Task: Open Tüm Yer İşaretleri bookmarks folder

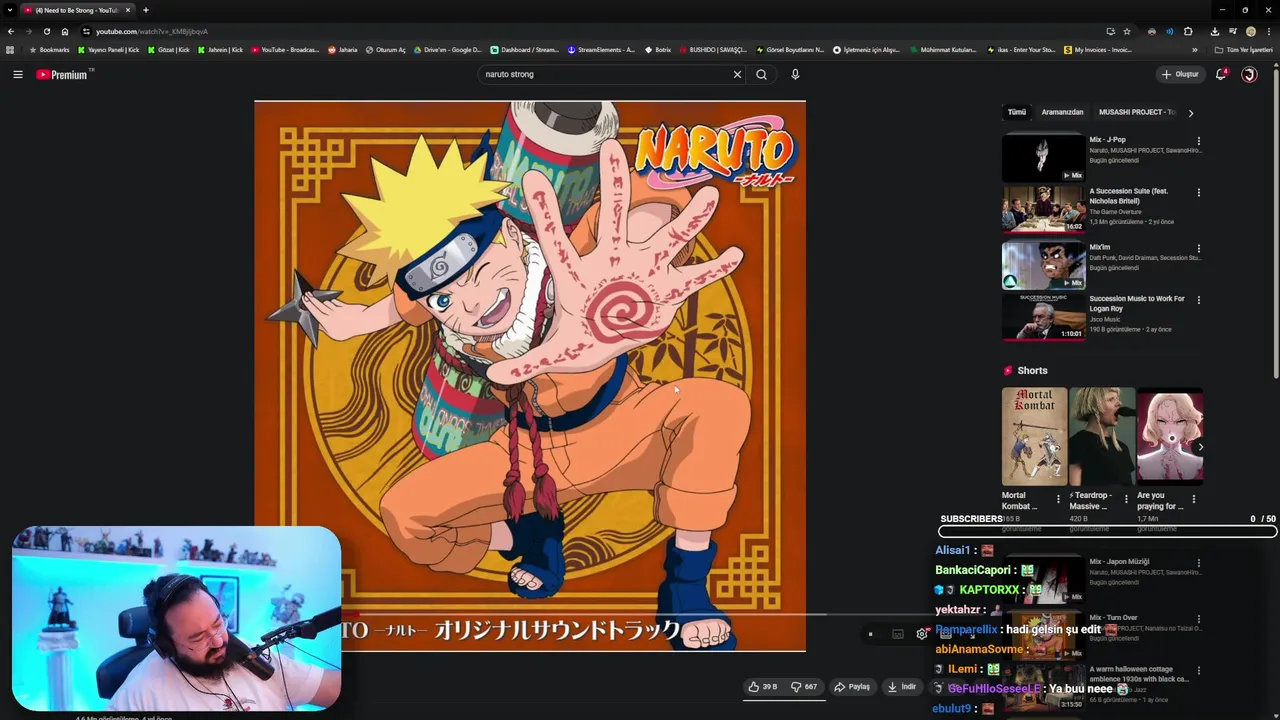Action: coord(1244,49)
